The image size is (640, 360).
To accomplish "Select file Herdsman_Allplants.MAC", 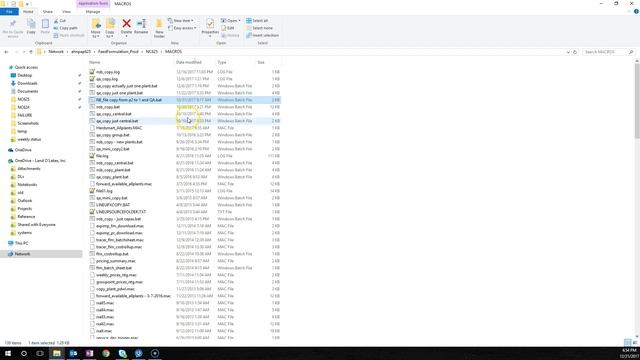I will [x=119, y=128].
